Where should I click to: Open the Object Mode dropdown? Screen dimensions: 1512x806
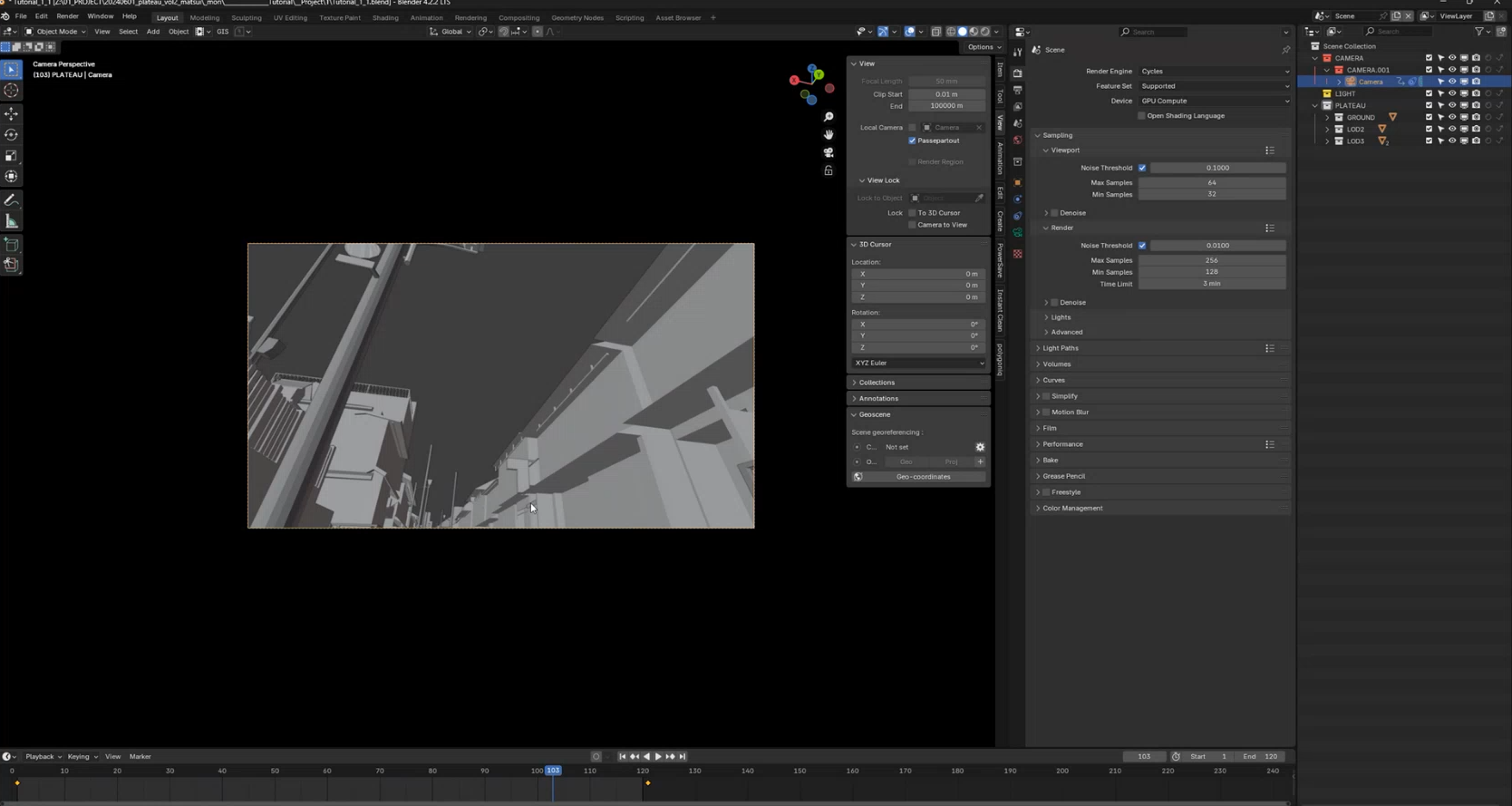point(55,32)
